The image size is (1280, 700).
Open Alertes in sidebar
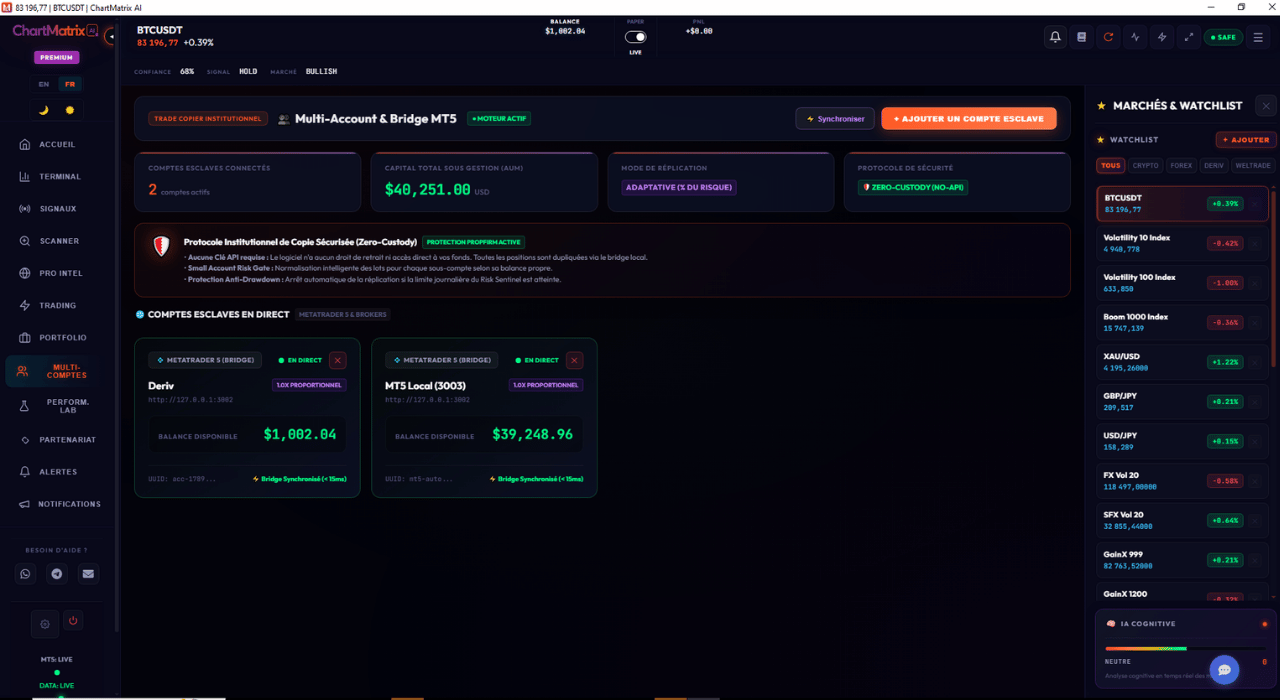coord(57,472)
